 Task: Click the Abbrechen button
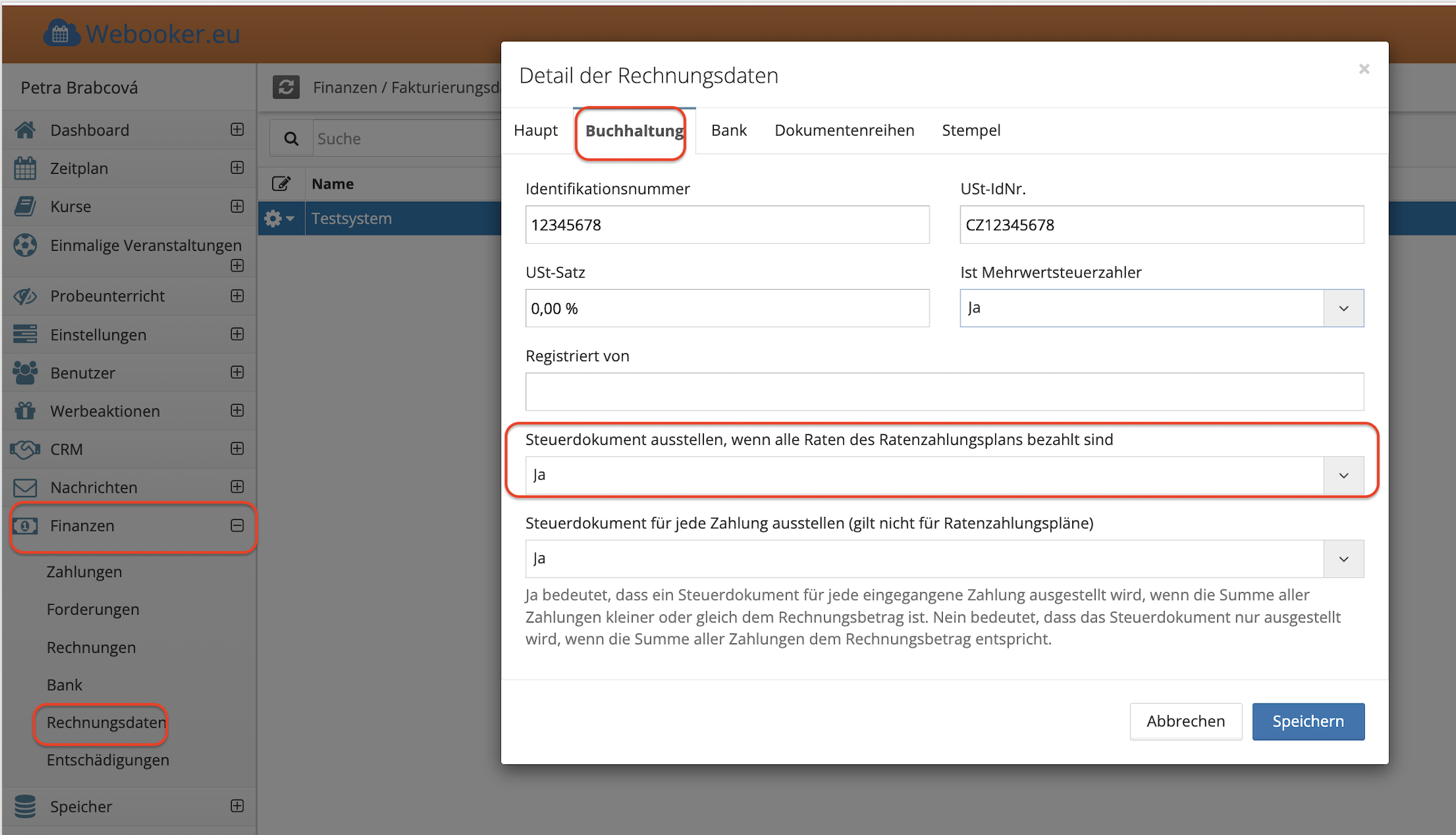tap(1185, 721)
